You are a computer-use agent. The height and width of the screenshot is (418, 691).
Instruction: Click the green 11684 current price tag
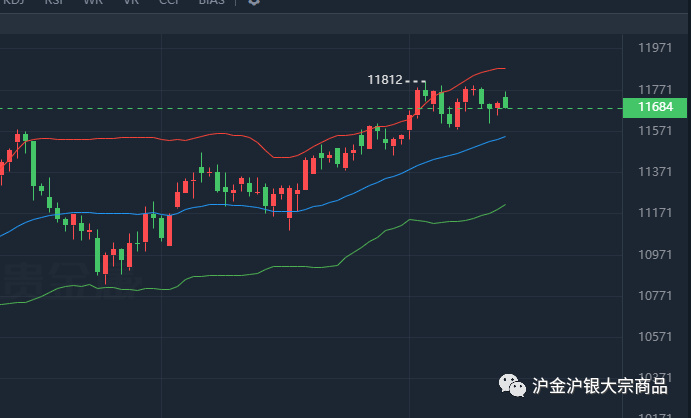point(655,107)
